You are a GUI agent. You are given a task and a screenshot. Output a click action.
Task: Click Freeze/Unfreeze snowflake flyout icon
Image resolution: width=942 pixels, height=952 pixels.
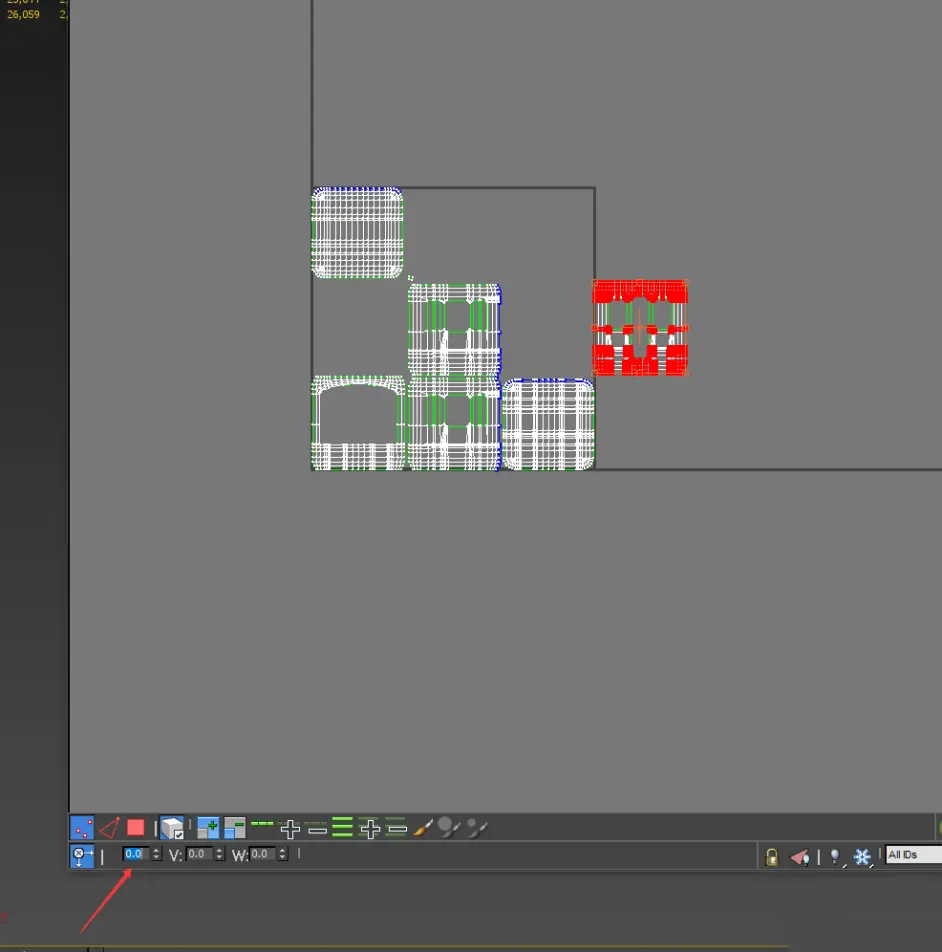(862, 857)
